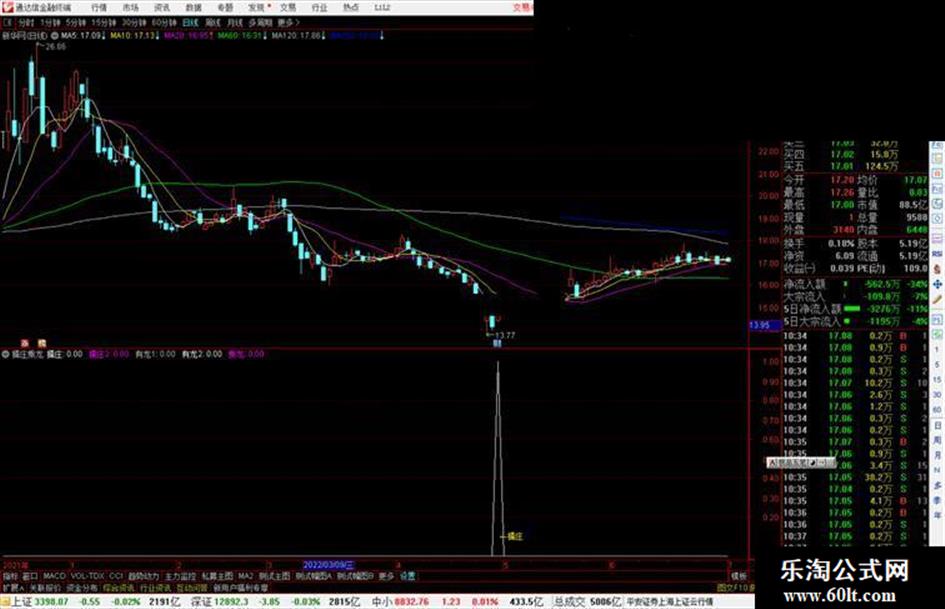Click the 周 shortcut in right toolbar
This screenshot has width=945, height=609.
click(937, 440)
